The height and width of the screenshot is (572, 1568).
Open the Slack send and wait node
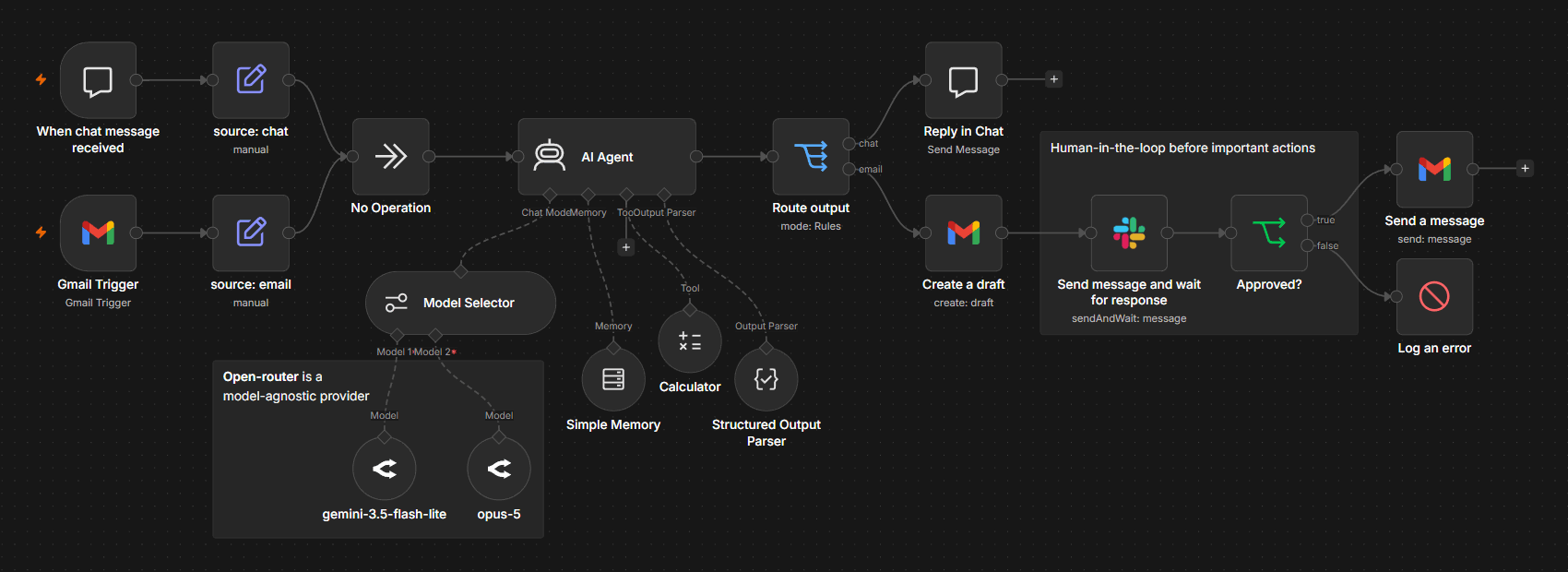(x=1129, y=232)
